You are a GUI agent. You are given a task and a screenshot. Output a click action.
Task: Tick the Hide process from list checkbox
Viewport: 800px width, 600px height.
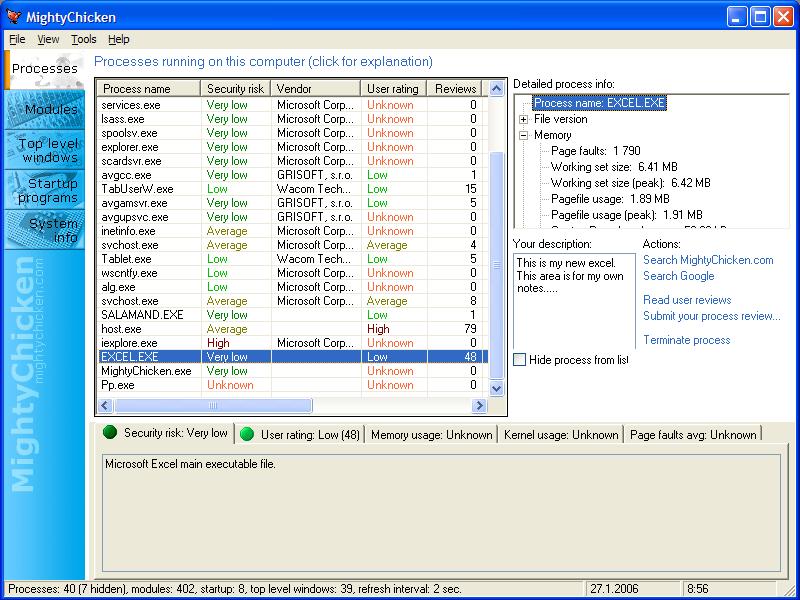pos(519,360)
